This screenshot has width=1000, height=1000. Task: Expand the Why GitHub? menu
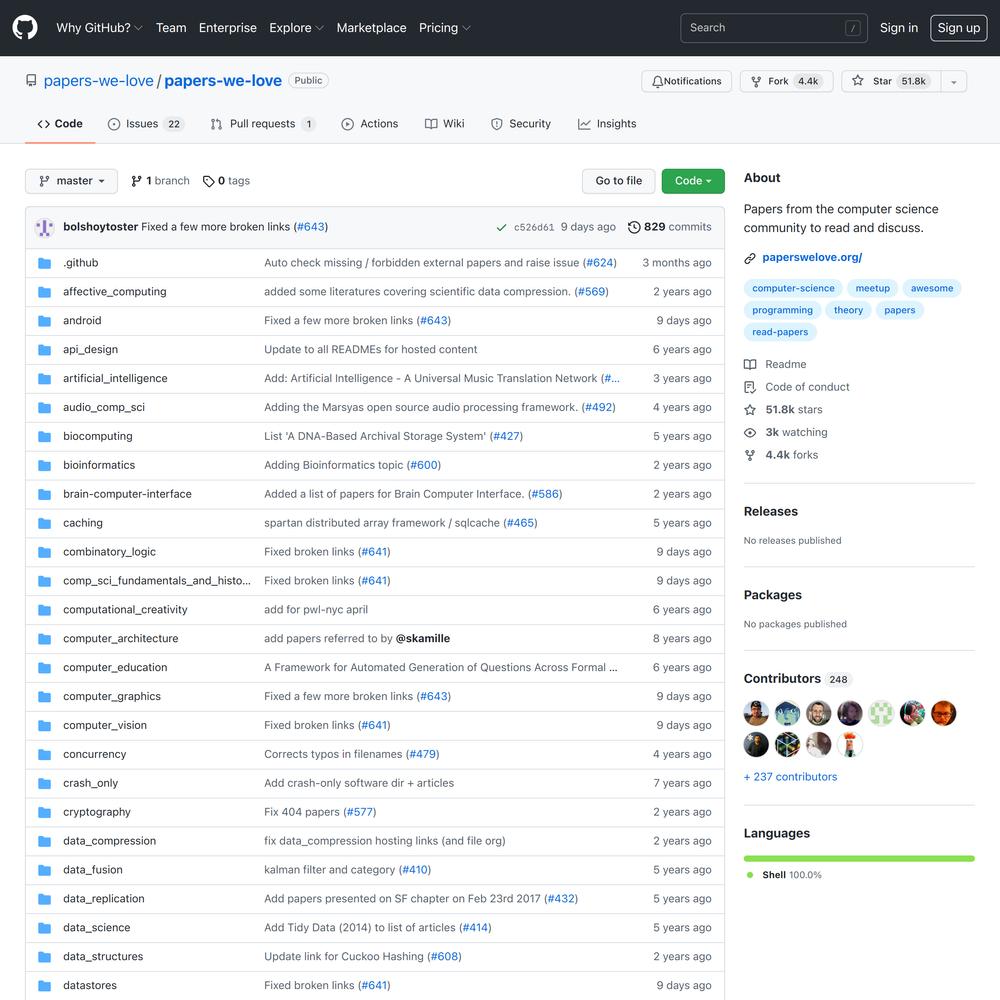(x=99, y=28)
